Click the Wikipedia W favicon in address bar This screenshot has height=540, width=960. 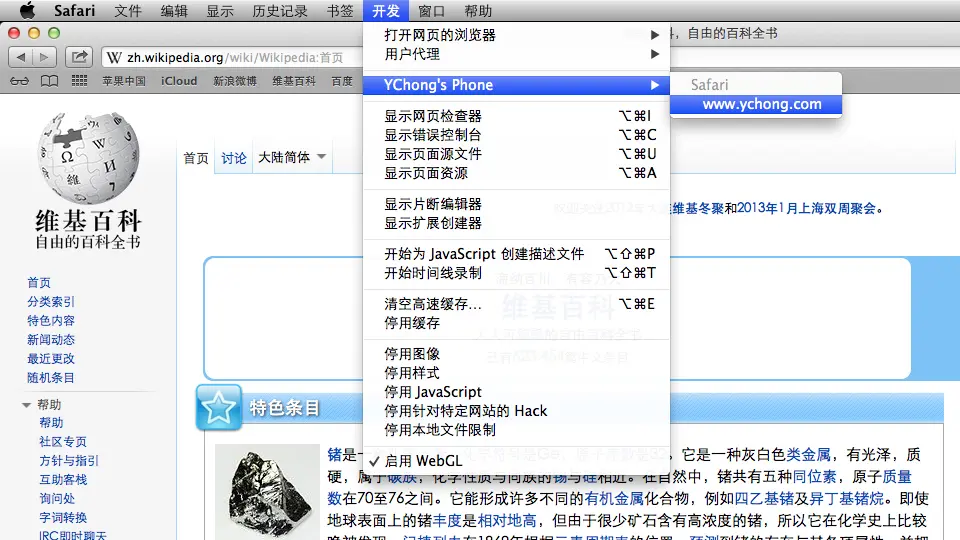tap(114, 58)
